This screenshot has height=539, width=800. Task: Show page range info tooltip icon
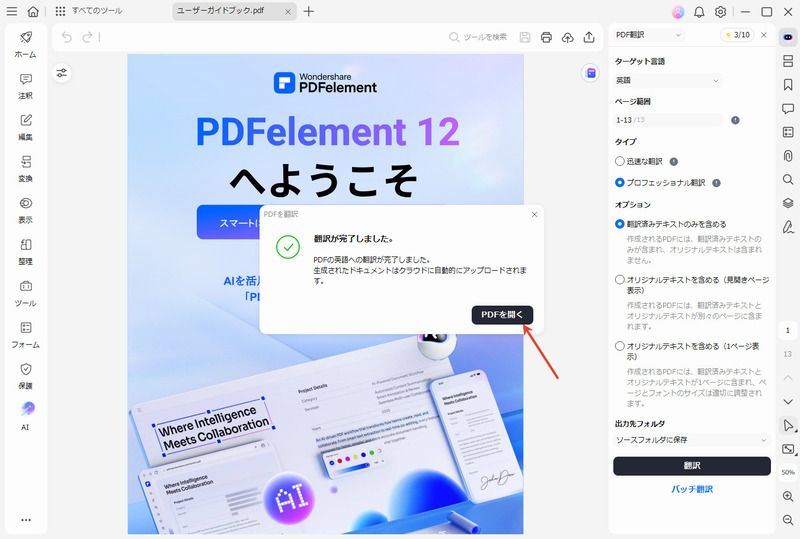click(x=735, y=120)
